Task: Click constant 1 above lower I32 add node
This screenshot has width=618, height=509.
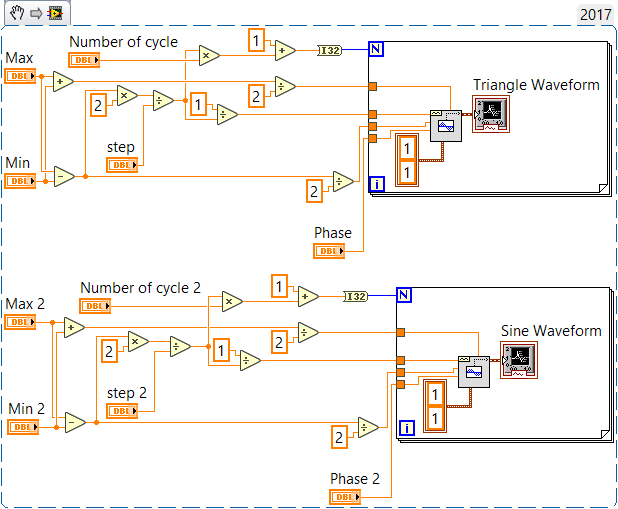Action: pyautogui.click(x=279, y=286)
